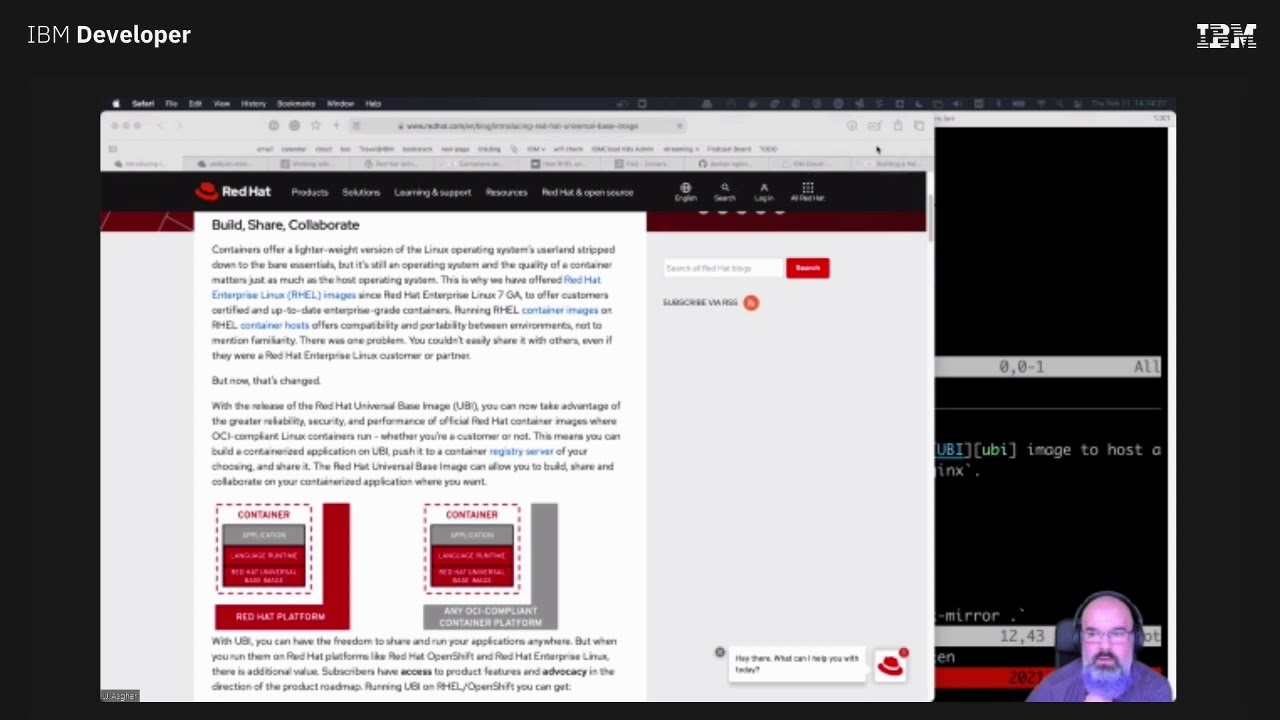1280x720 pixels.
Task: Click 'SUBSCRIBE VIA RSS' text
Action: pyautogui.click(x=700, y=302)
